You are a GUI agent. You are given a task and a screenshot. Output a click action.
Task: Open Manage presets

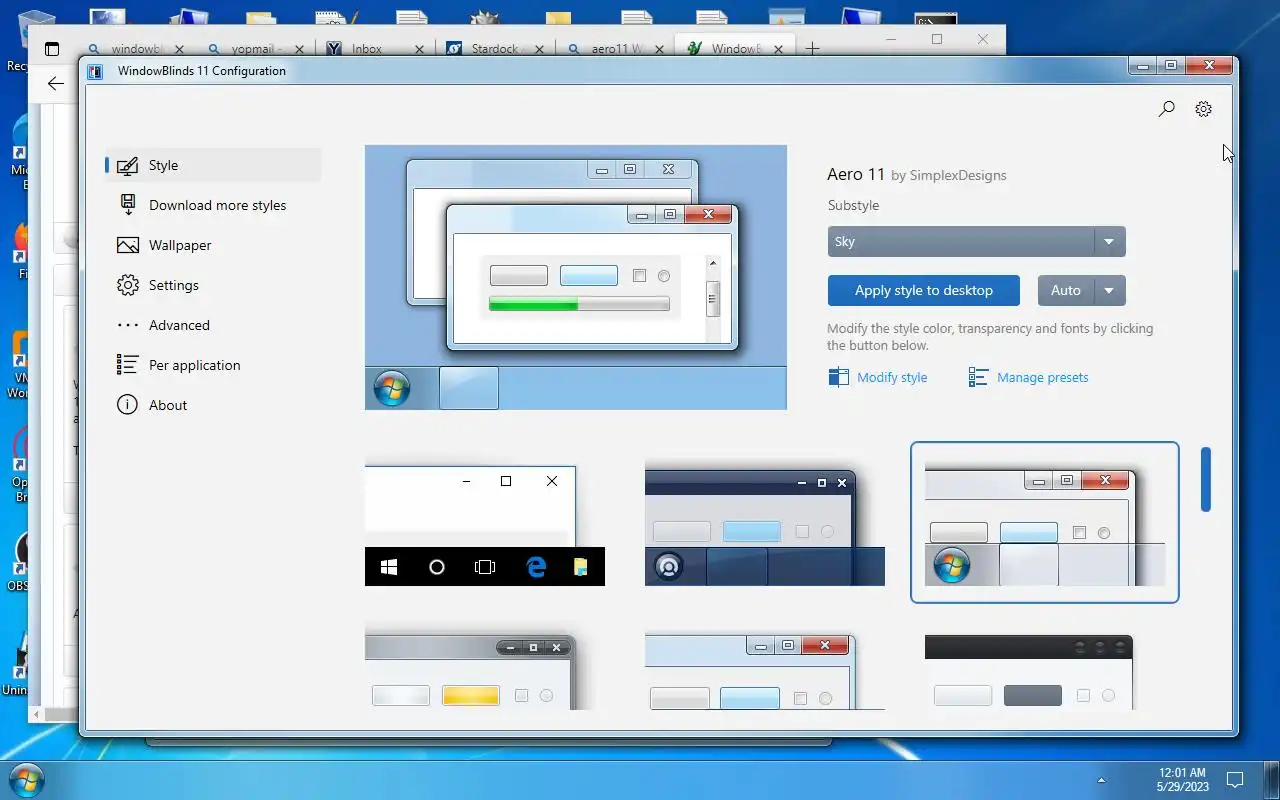click(x=1028, y=377)
